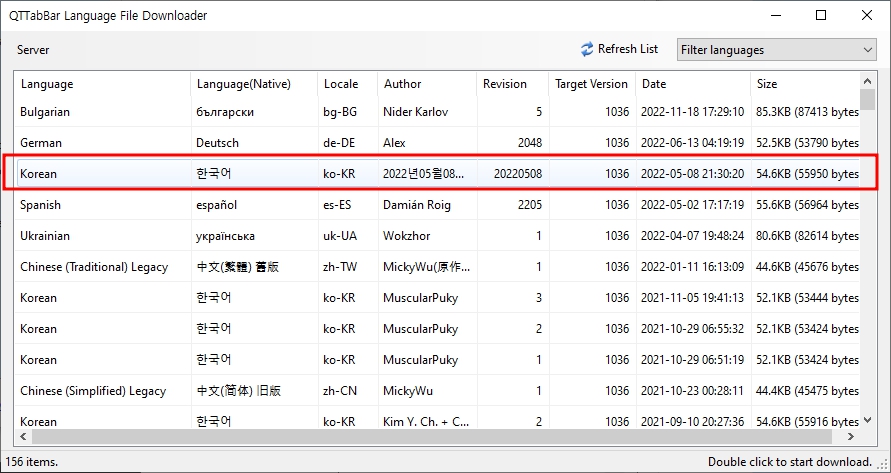
Task: Select the German language row
Action: coord(438,143)
